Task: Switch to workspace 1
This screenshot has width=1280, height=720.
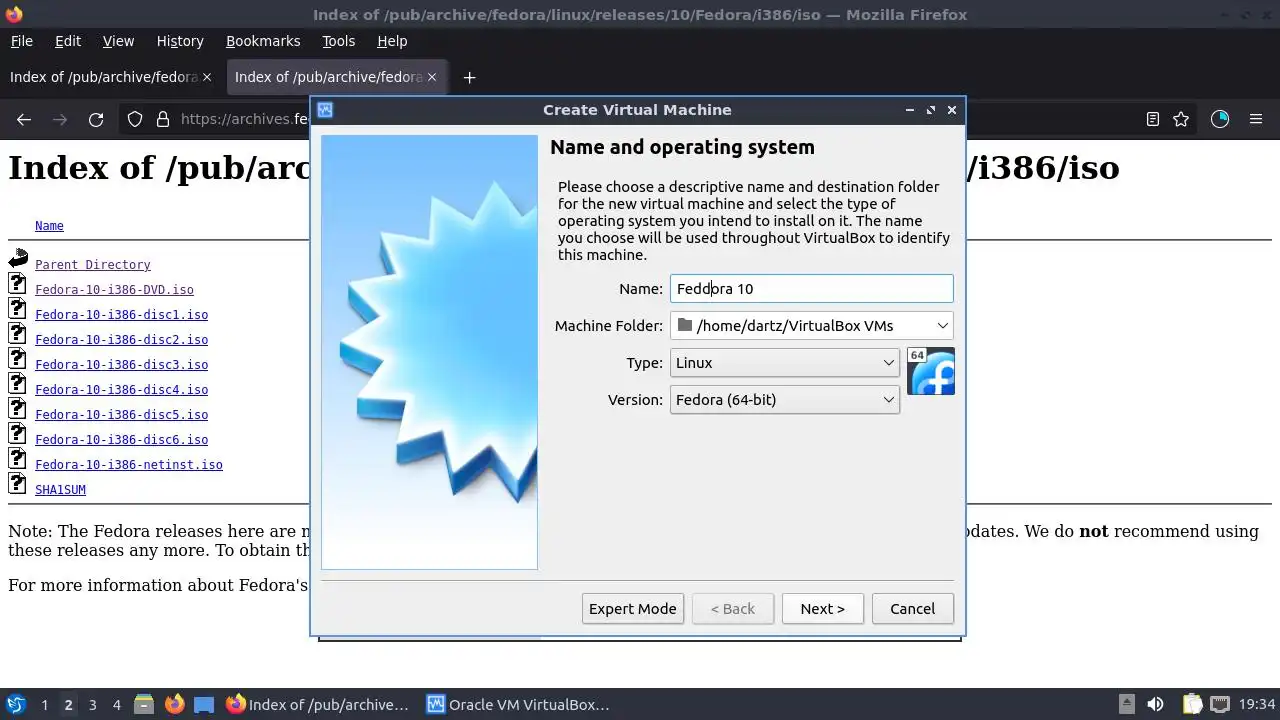Action: (x=44, y=705)
